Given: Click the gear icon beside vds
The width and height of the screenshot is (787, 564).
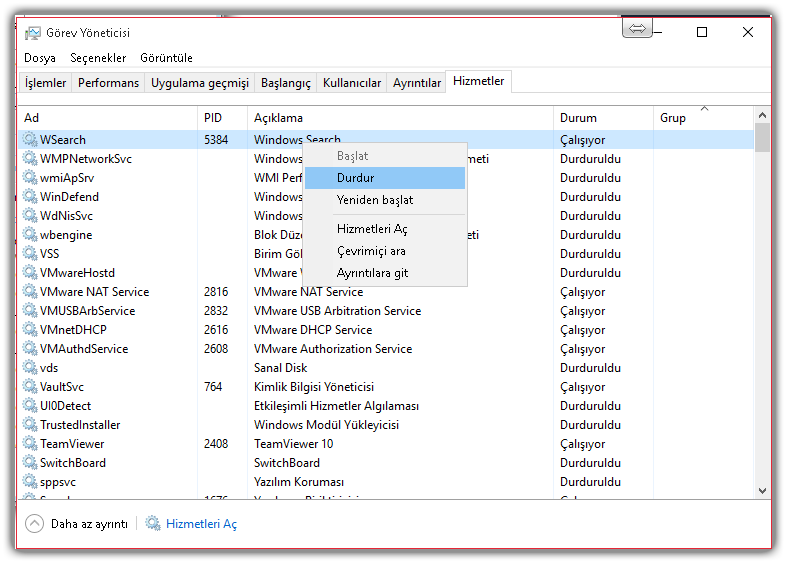Looking at the screenshot, I should click(30, 367).
